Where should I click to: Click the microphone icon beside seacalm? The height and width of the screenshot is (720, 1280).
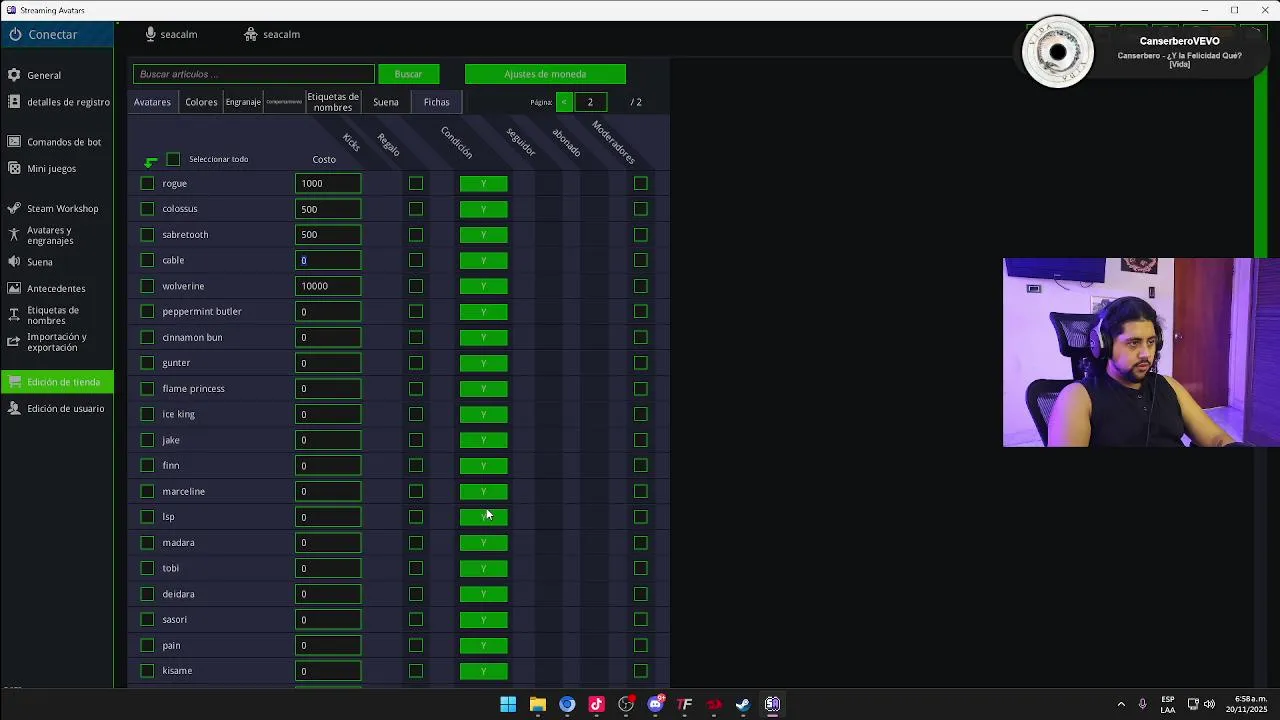tap(151, 34)
